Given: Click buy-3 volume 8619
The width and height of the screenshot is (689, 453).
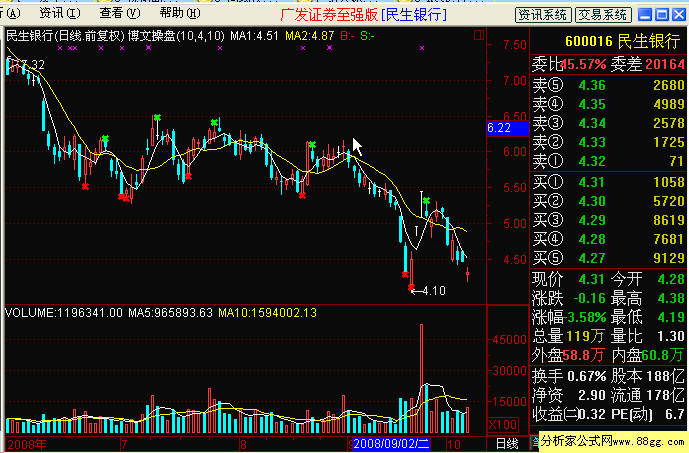Looking at the screenshot, I should click(x=669, y=220).
